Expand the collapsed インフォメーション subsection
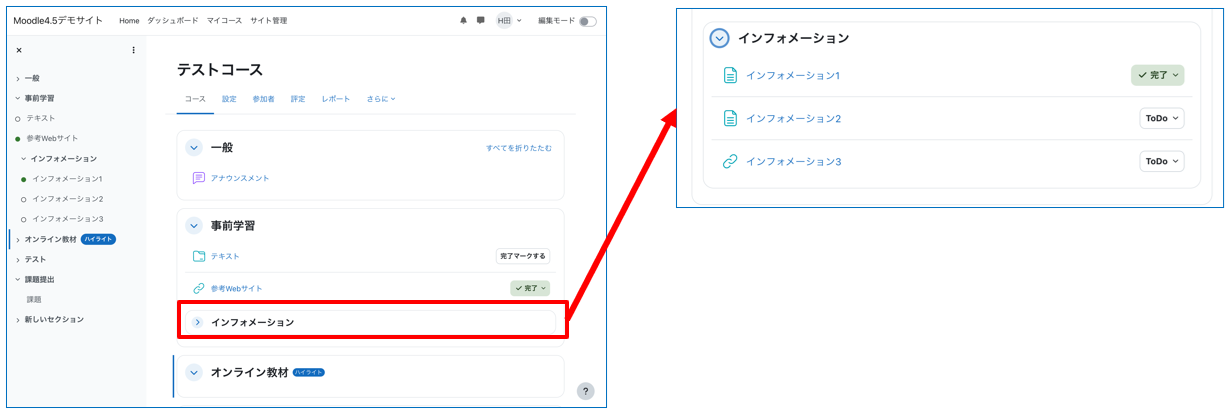Image resolution: width=1229 pixels, height=412 pixels. [x=197, y=322]
